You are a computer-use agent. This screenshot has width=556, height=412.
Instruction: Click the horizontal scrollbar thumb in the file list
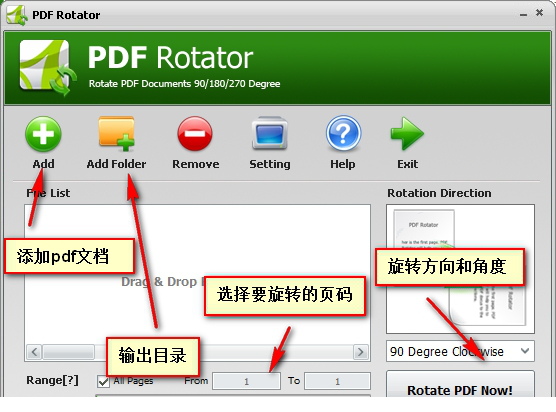[x=68, y=352]
